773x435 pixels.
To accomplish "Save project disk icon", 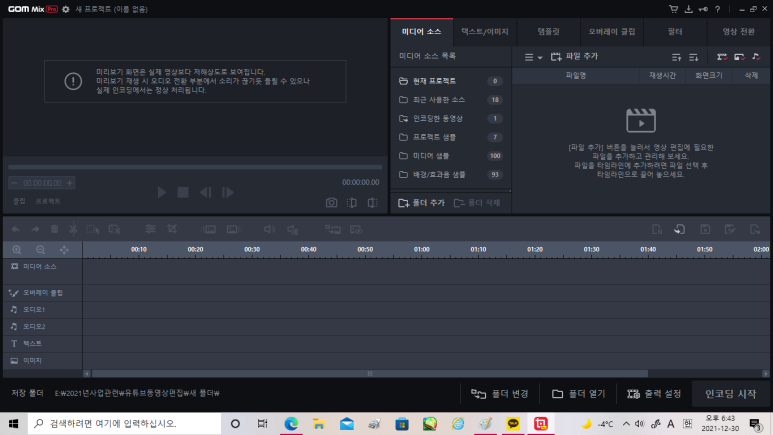I will click(705, 229).
